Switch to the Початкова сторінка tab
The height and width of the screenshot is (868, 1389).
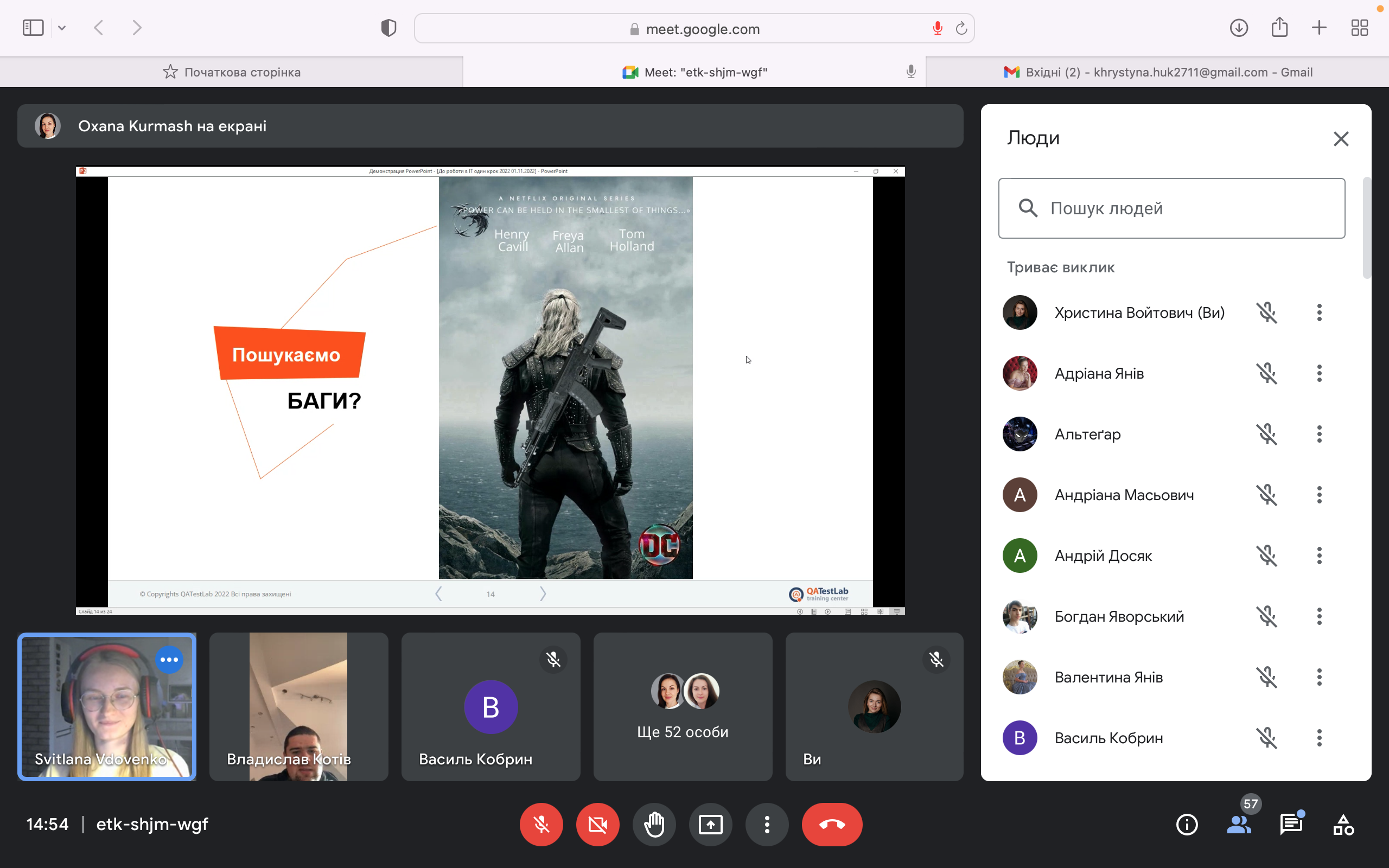click(x=231, y=72)
